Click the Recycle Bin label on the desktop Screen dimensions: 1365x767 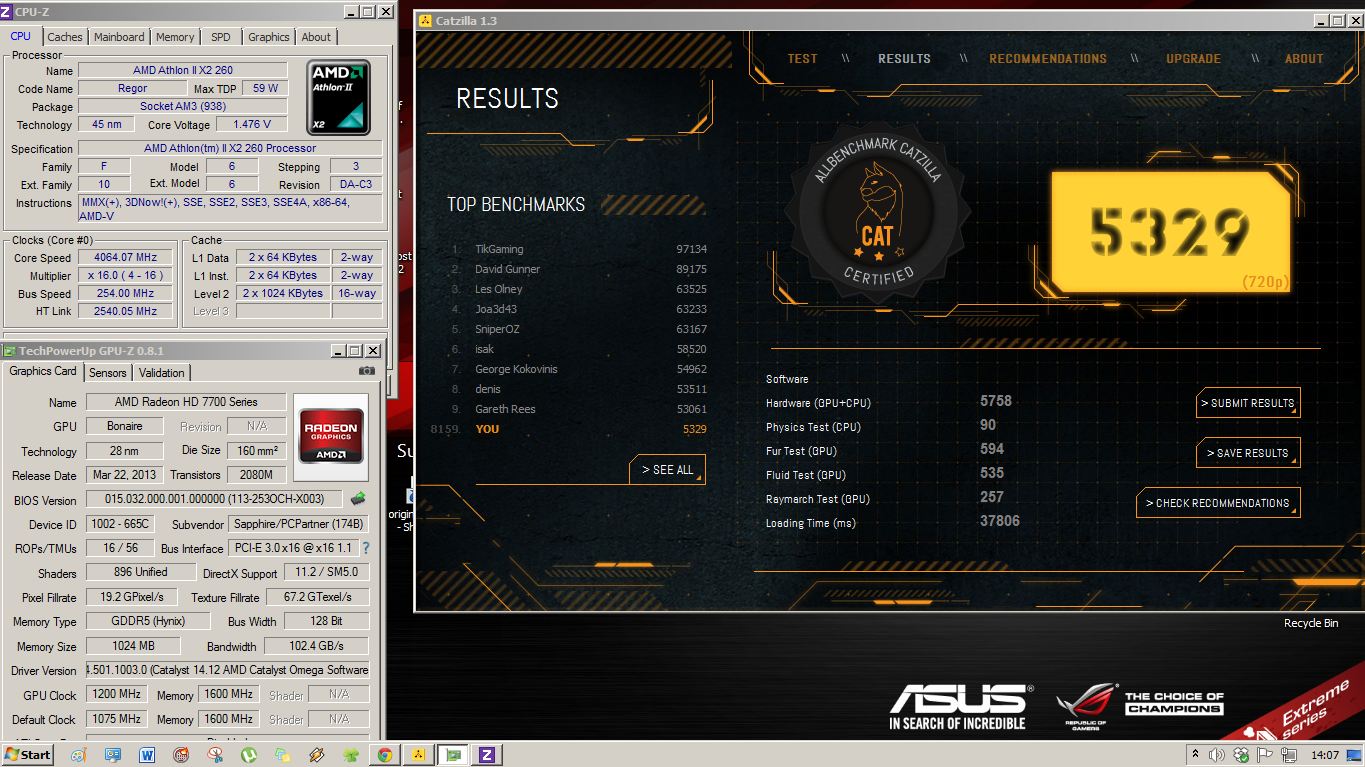click(x=1311, y=623)
